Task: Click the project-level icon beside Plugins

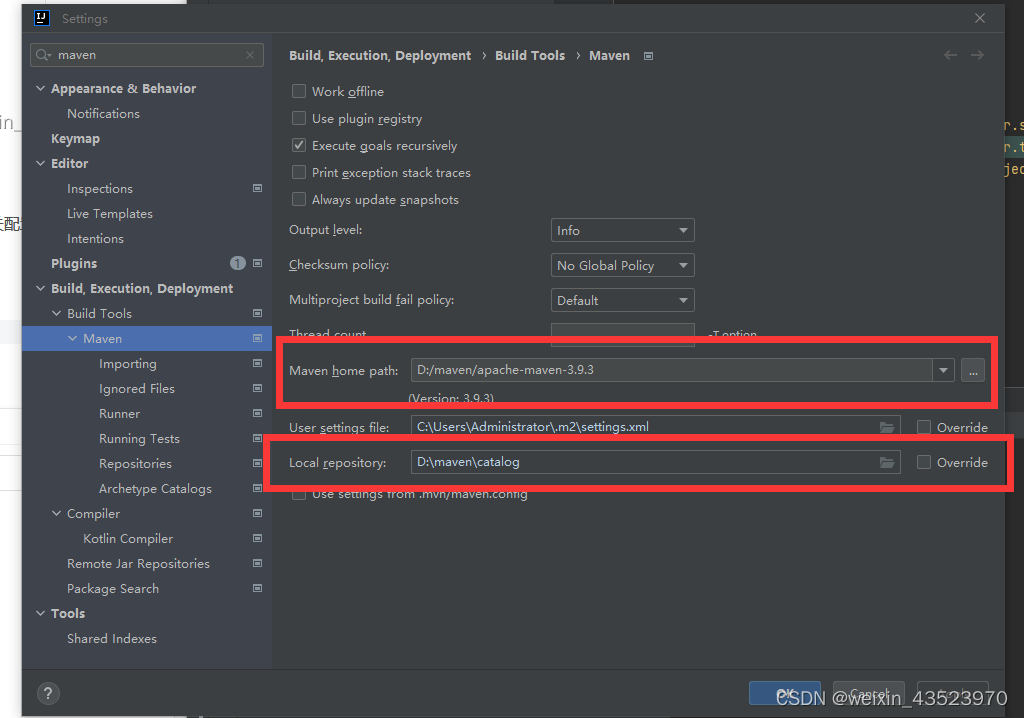Action: click(257, 263)
